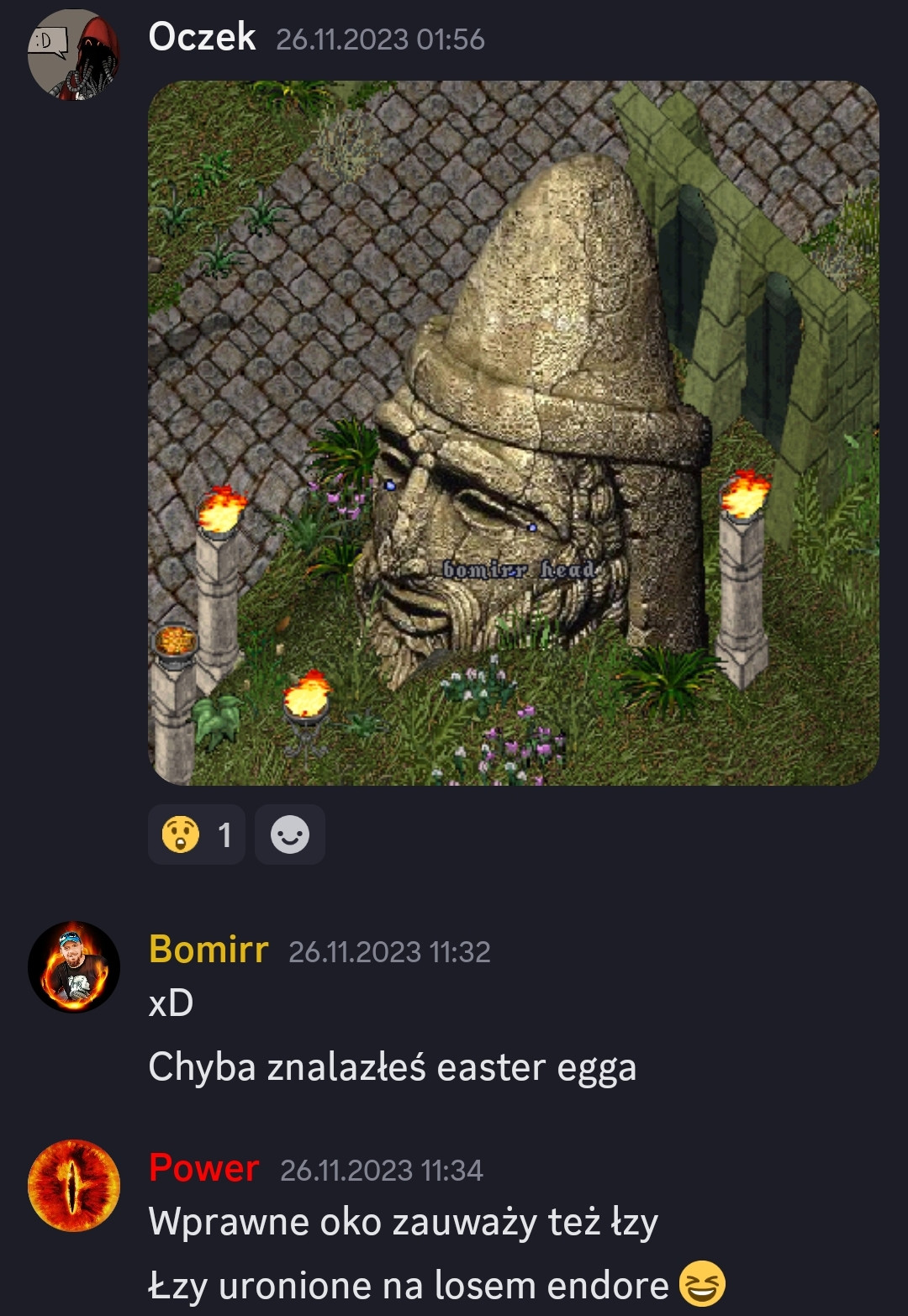This screenshot has height=1316, width=908.
Task: Click the Power username
Action: 203,1168
